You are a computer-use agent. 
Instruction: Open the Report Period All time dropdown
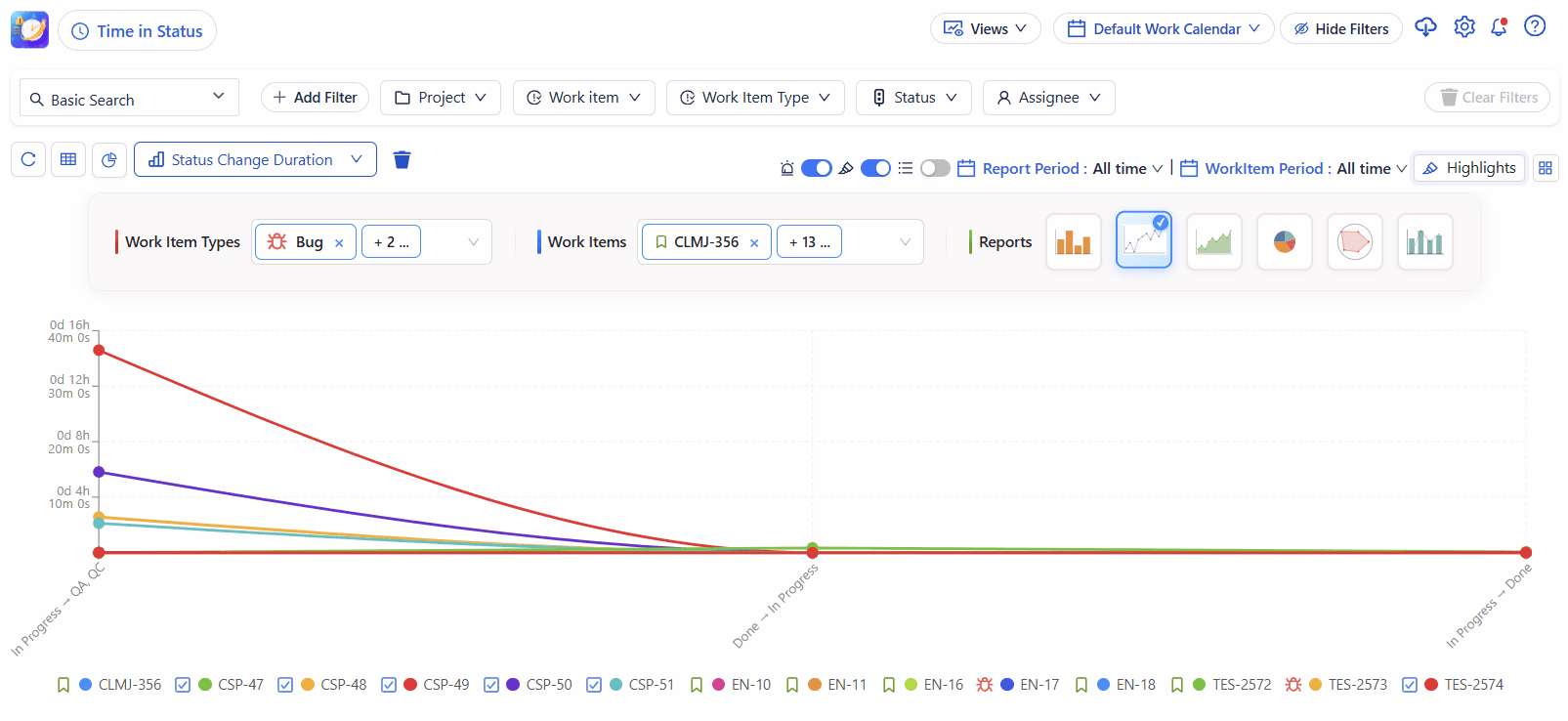tap(1127, 168)
